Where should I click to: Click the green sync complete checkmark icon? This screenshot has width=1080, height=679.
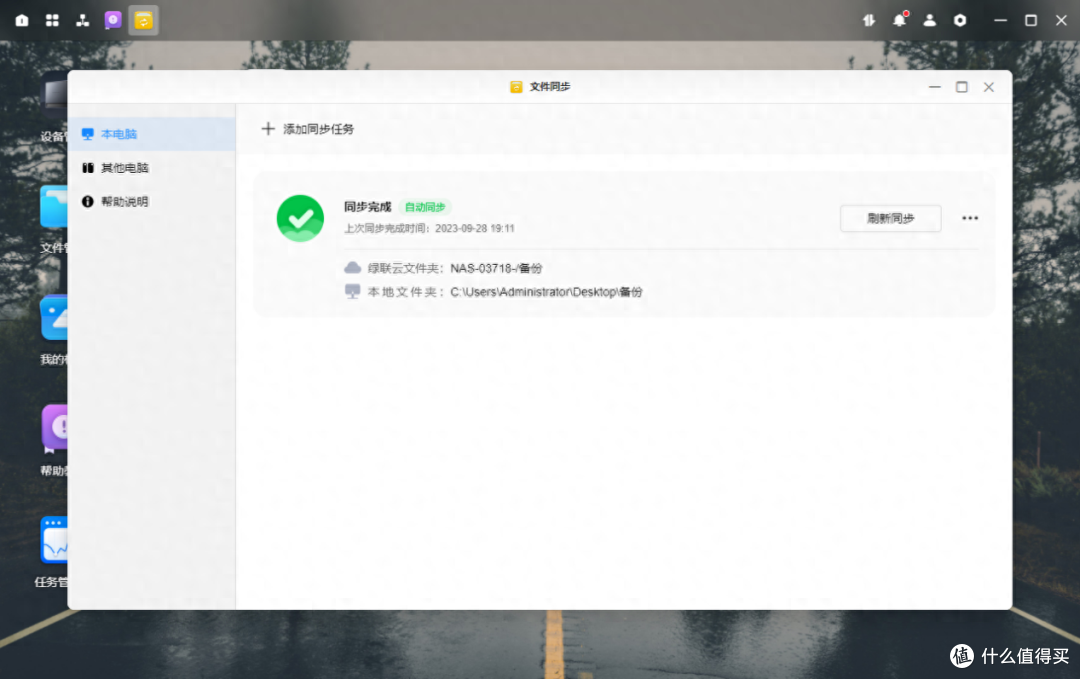(300, 218)
